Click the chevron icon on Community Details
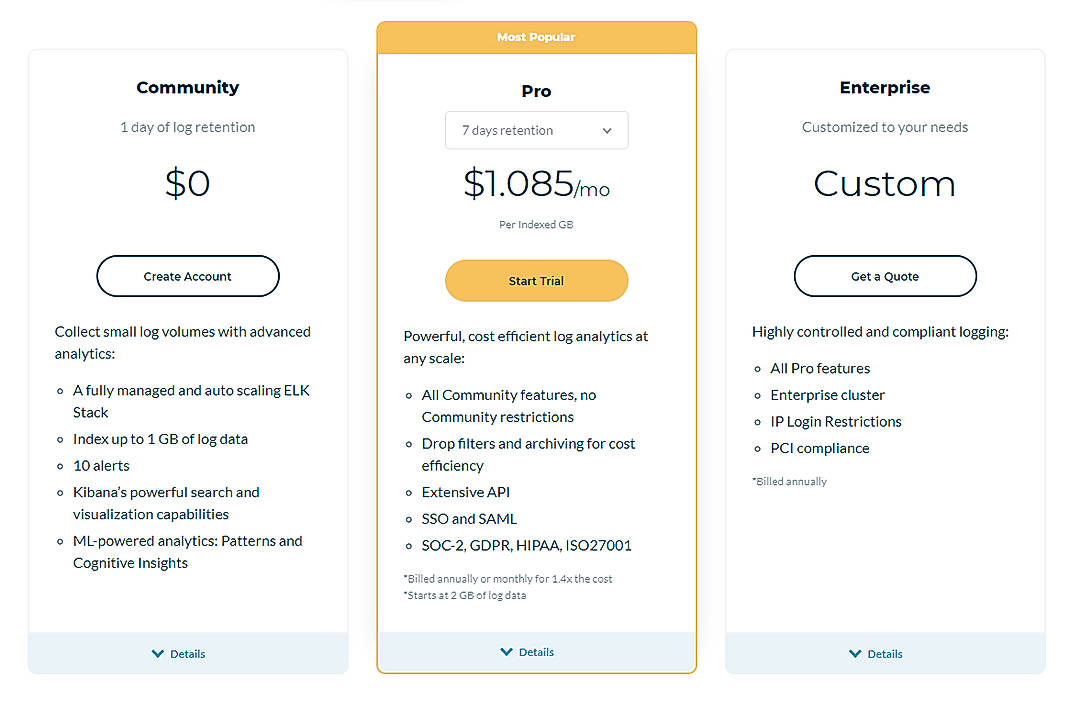The width and height of the screenshot is (1070, 709). [158, 653]
